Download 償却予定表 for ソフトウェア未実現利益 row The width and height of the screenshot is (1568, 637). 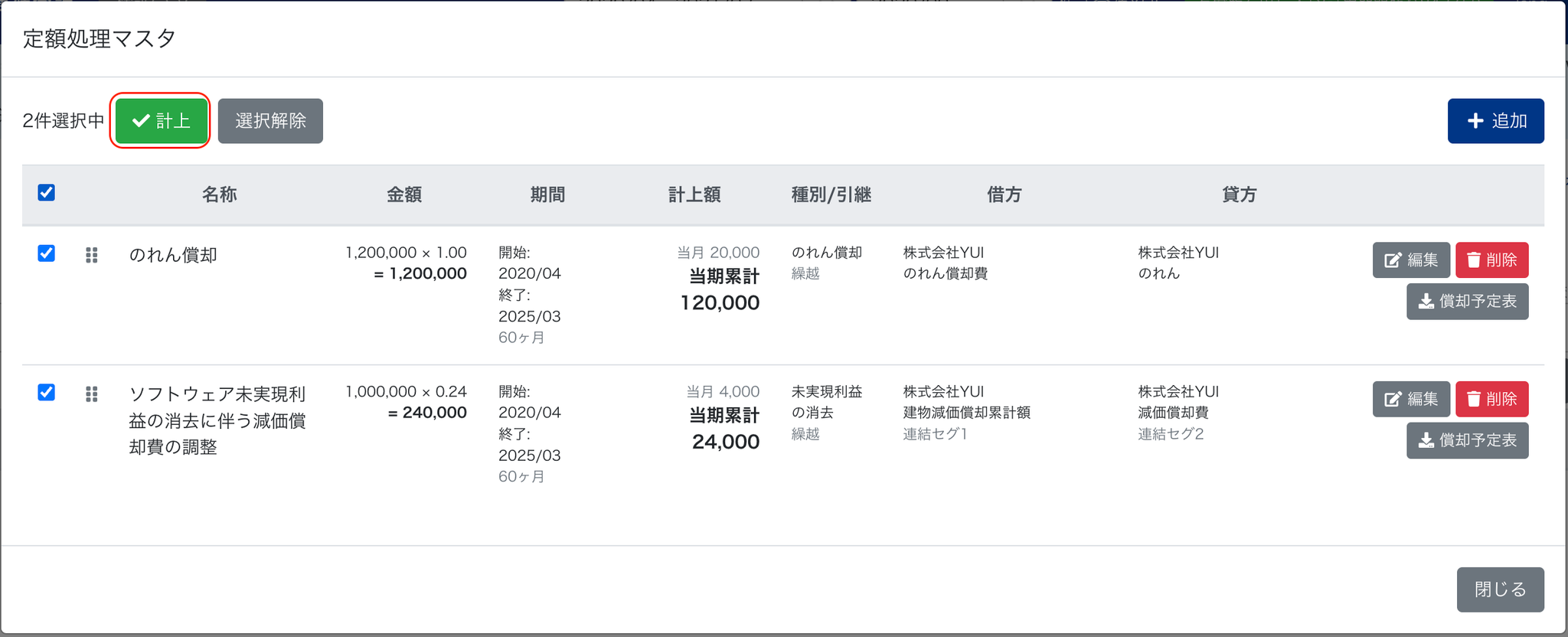coord(1467,440)
